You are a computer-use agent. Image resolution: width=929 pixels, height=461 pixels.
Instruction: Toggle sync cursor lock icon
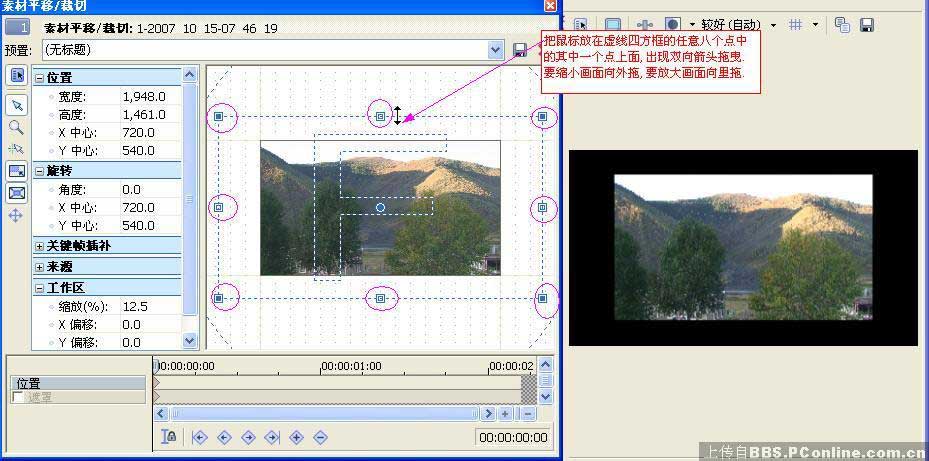point(169,437)
